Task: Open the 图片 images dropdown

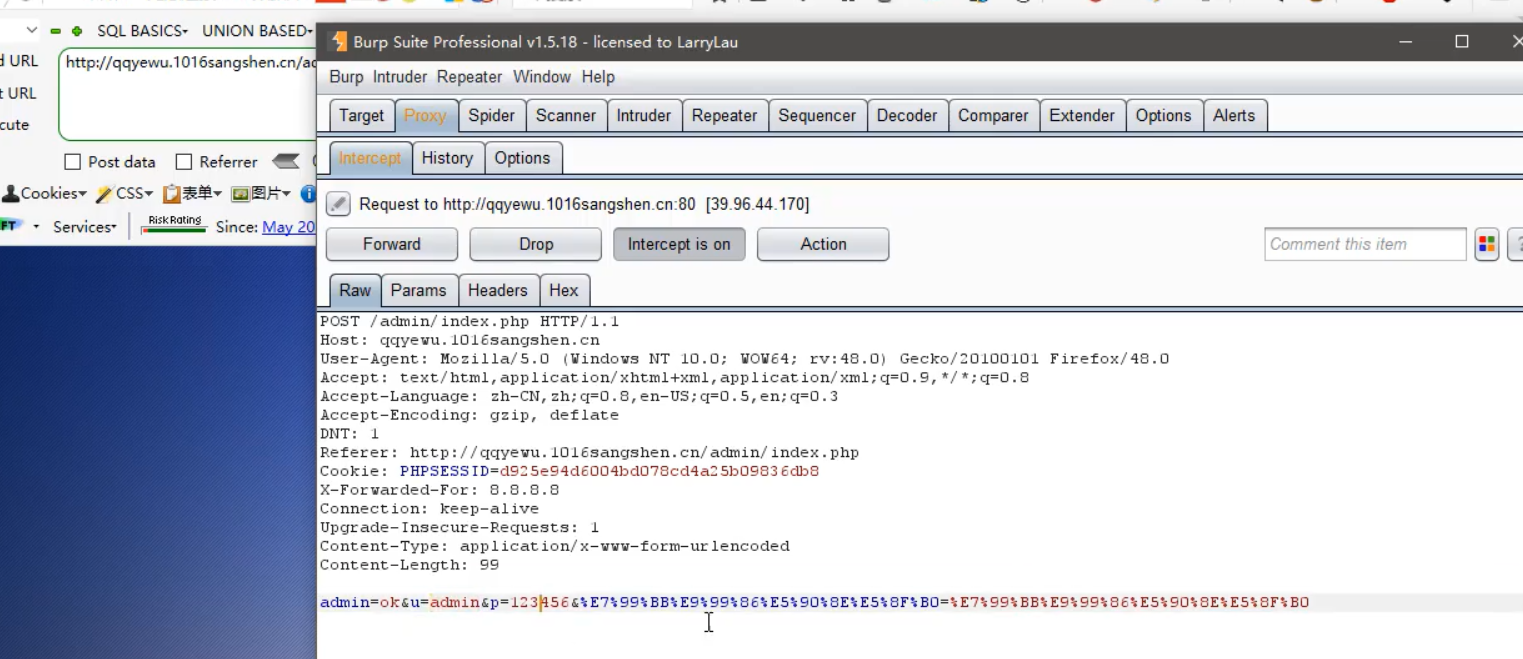Action: [261, 193]
